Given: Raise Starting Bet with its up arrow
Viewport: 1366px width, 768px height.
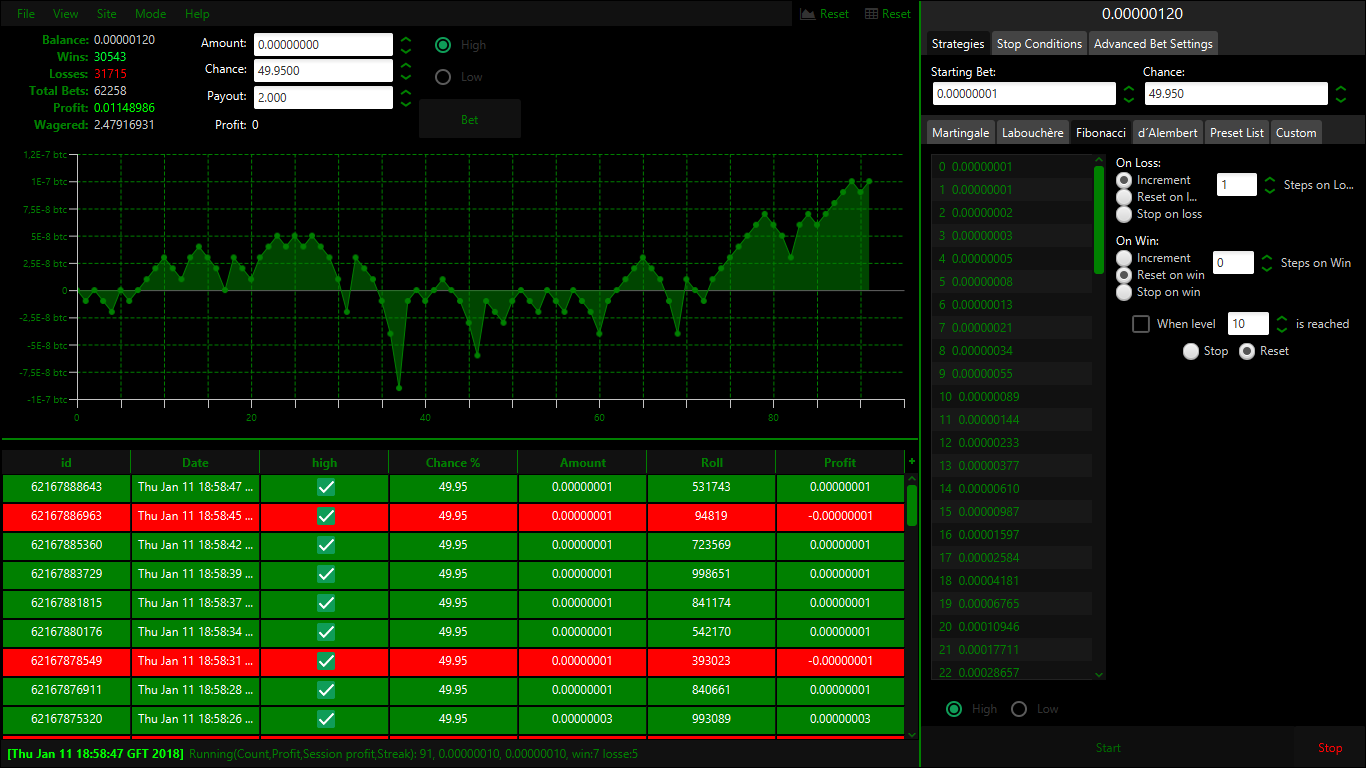Looking at the screenshot, I should 1129,88.
